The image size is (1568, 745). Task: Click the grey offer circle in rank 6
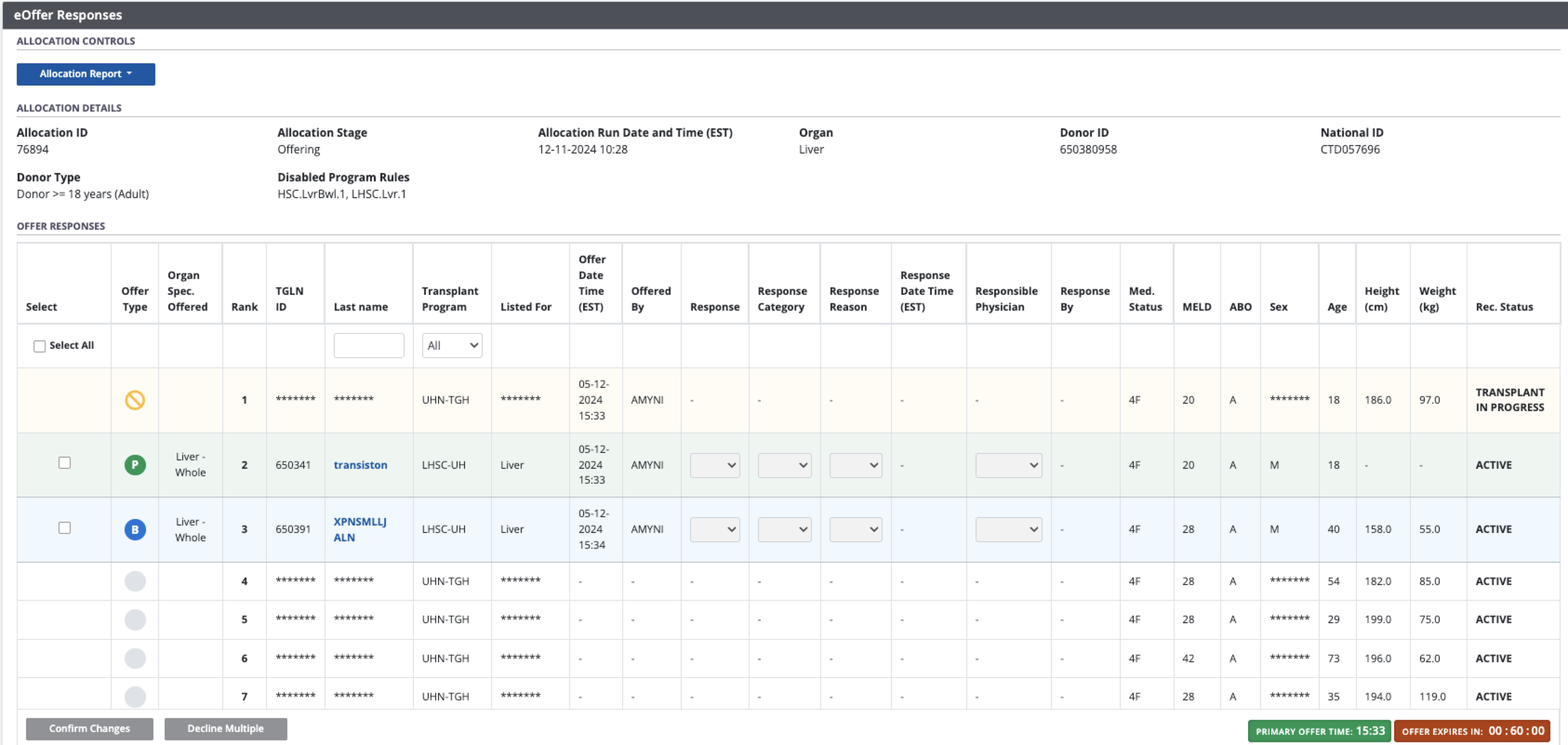134,658
